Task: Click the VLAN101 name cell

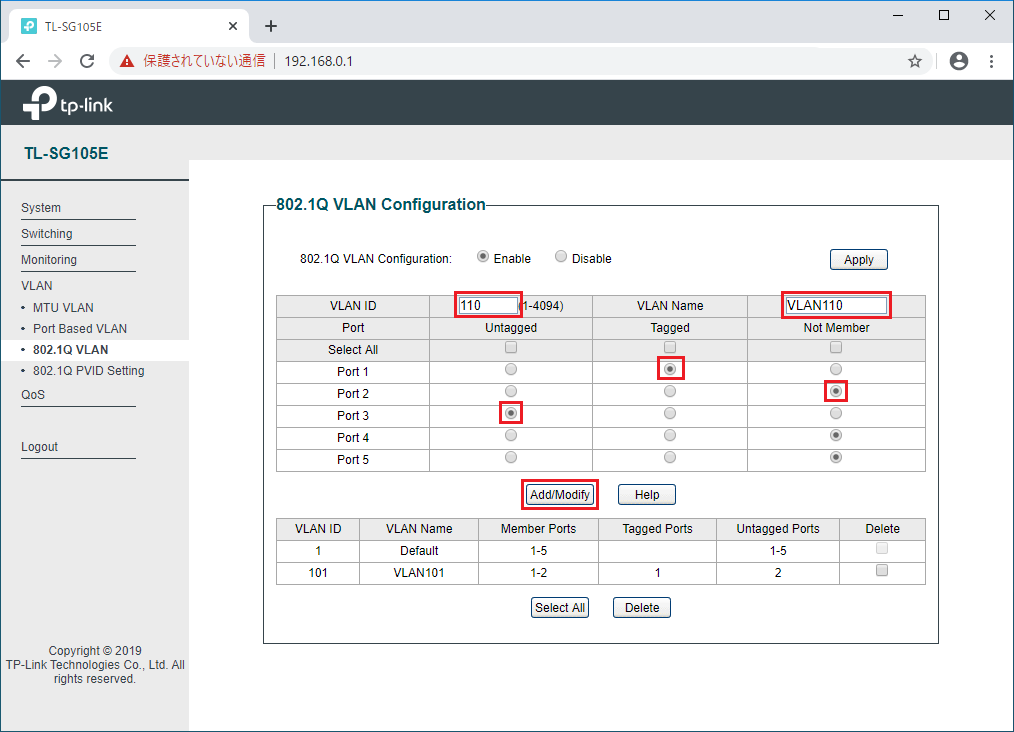Action: (x=419, y=573)
